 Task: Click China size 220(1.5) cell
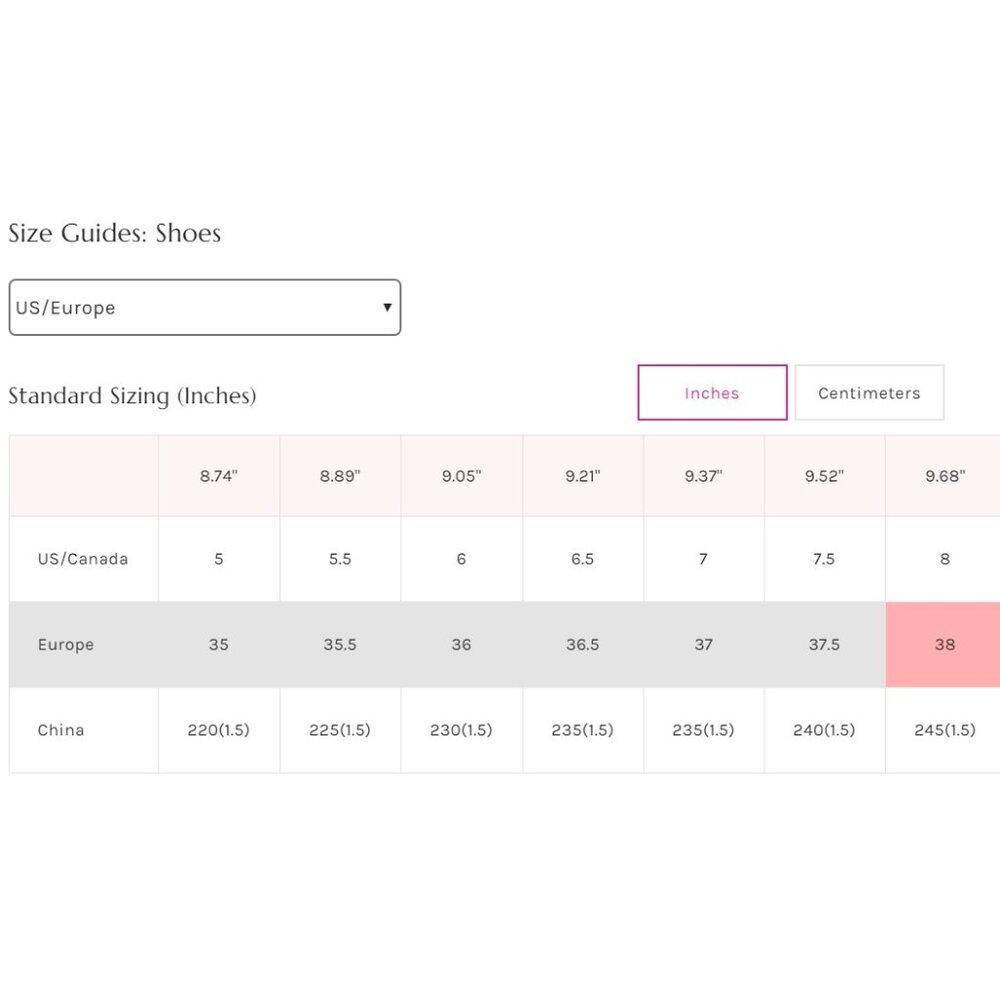pos(219,730)
